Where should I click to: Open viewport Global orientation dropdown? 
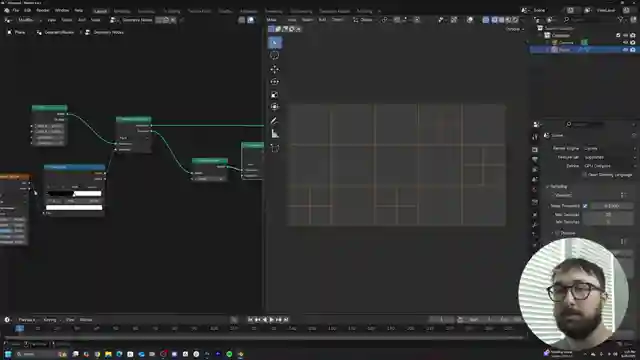pos(363,20)
